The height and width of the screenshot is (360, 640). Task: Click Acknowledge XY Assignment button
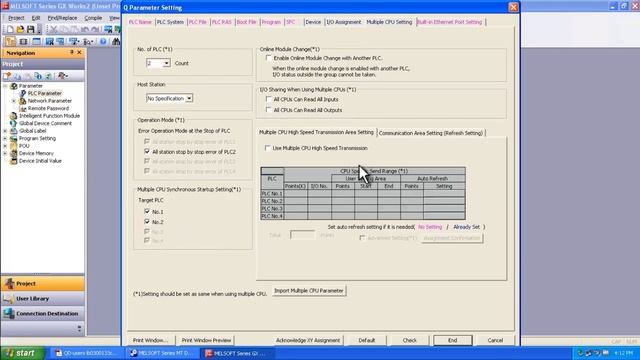pos(308,340)
